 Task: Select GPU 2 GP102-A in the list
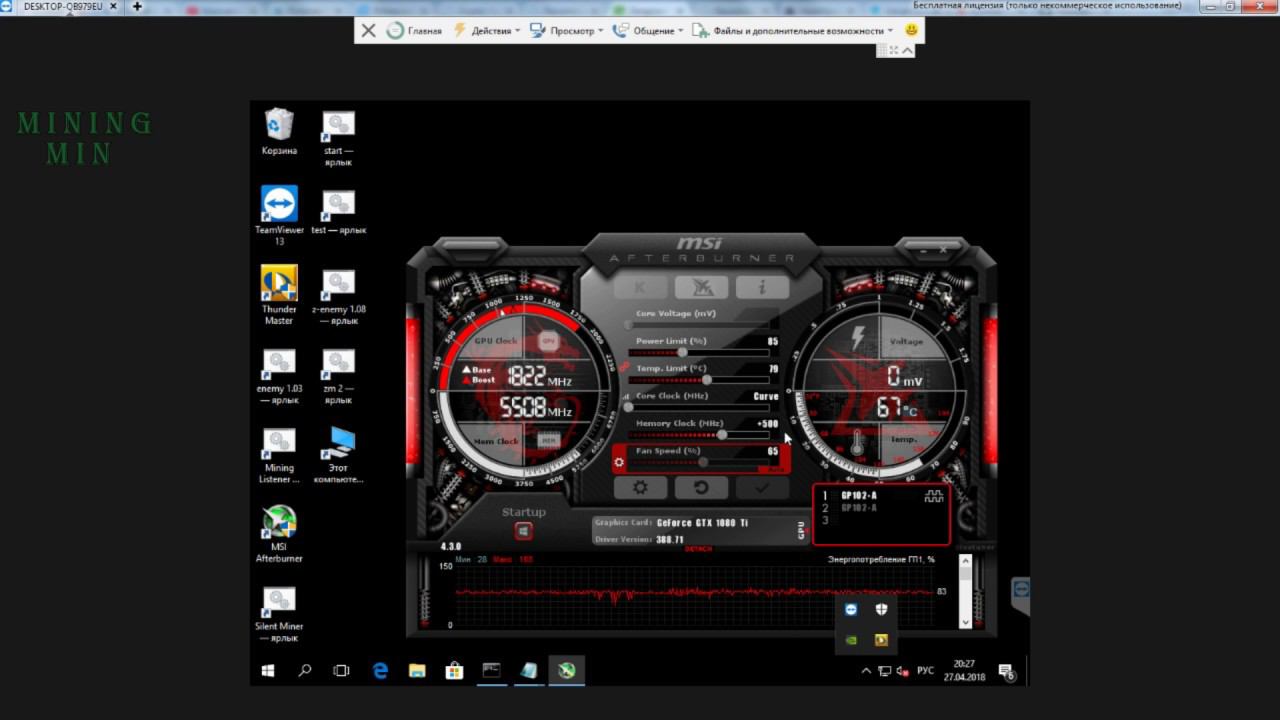[x=858, y=508]
